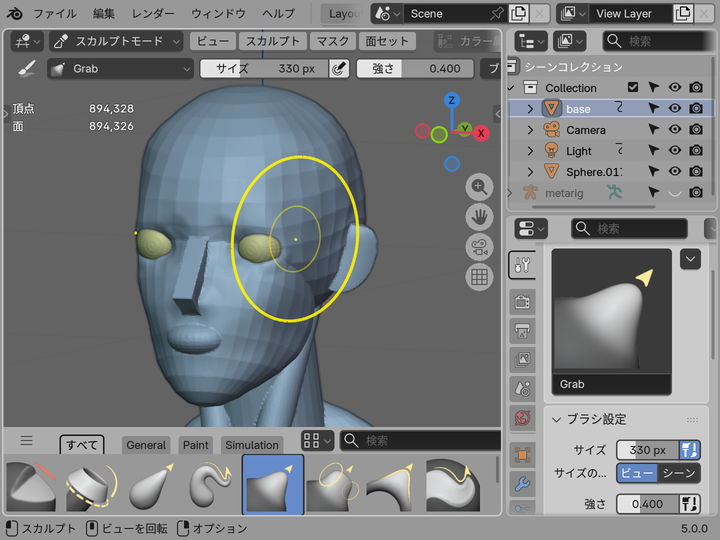Open the Output properties tab
Screen dimensions: 720x540
click(x=523, y=331)
